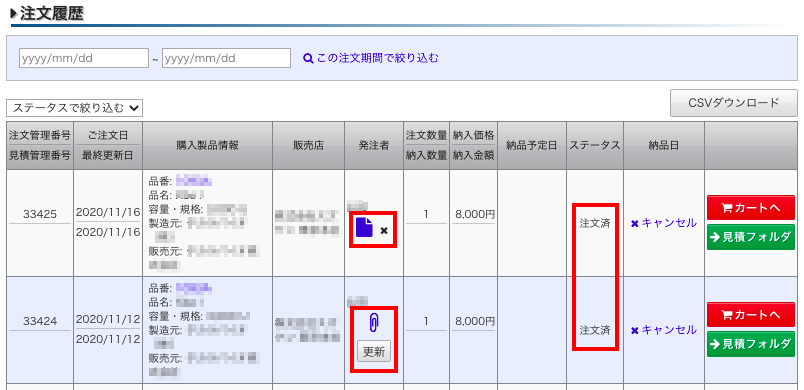Download the order history via CSVダウンロード
Image resolution: width=804 pixels, height=390 pixels.
[x=734, y=103]
